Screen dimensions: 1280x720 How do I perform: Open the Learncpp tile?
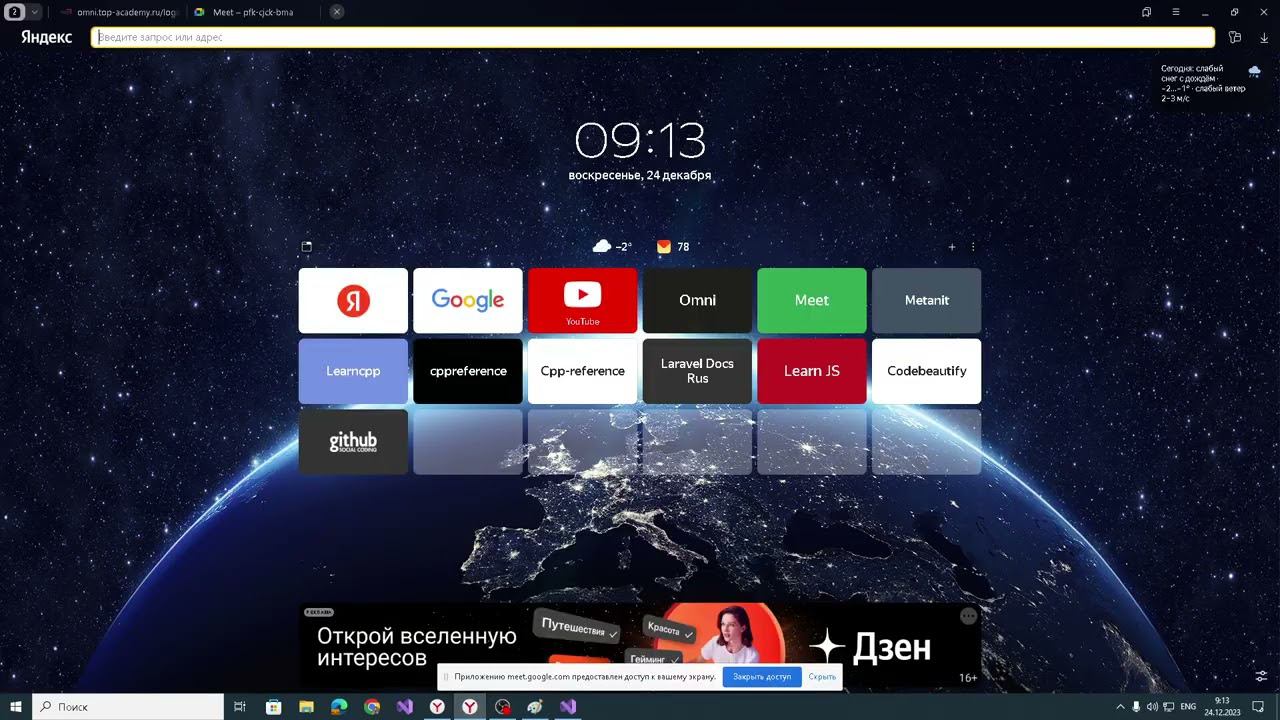[x=353, y=371]
